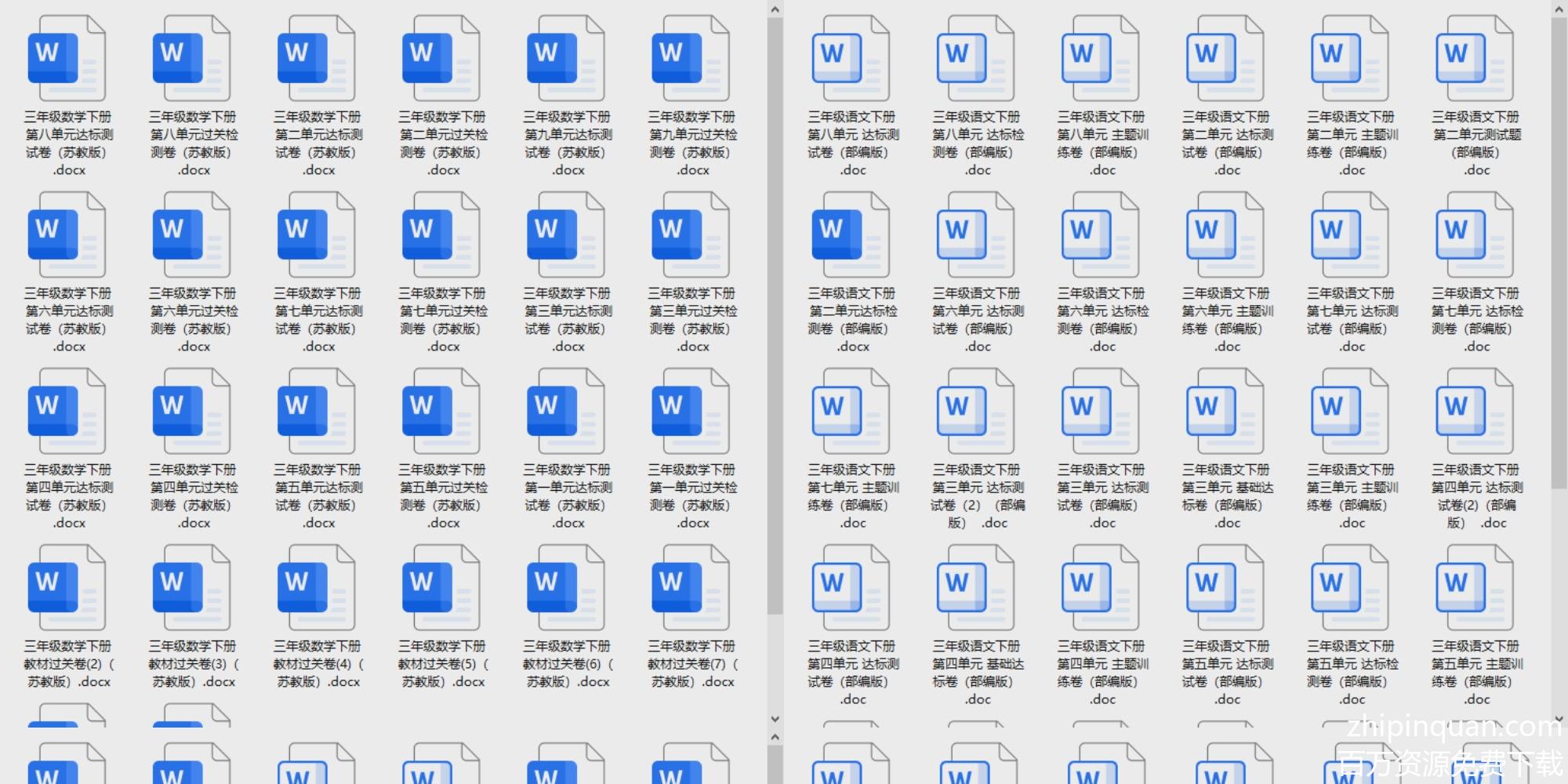Click file name 语文 第八单元 达标检测卷 (部编版) .doc

point(978,143)
